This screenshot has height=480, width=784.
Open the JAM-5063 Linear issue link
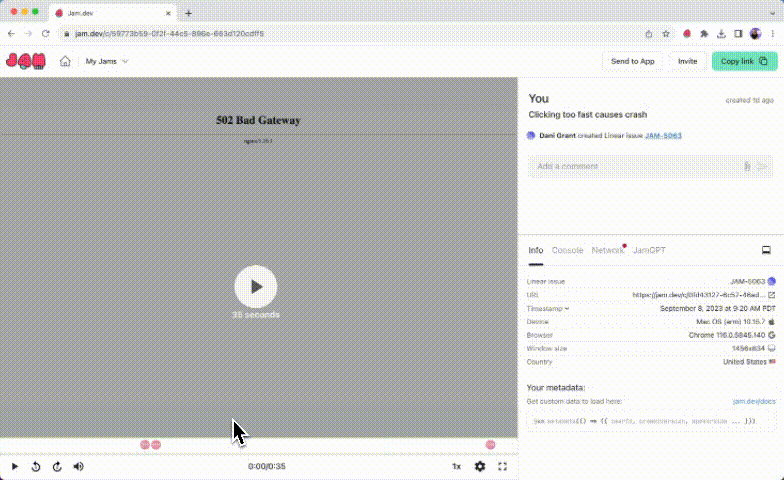[x=663, y=135]
